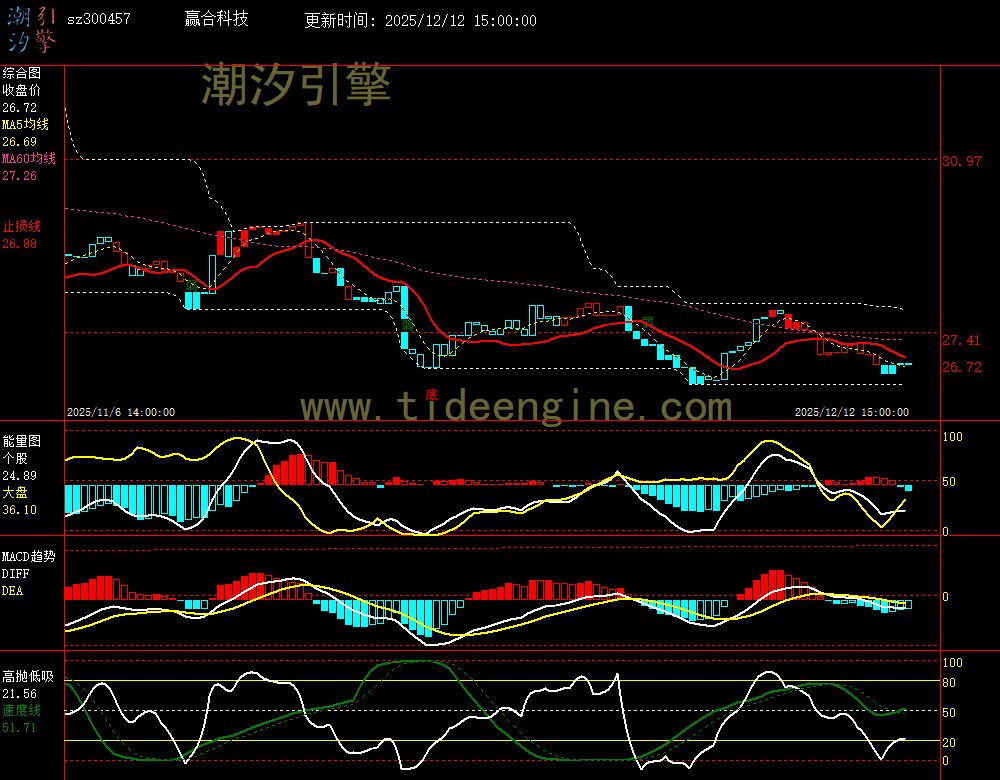Click the 30.97 price level on right axis
This screenshot has height=780, width=1000.
click(961, 161)
